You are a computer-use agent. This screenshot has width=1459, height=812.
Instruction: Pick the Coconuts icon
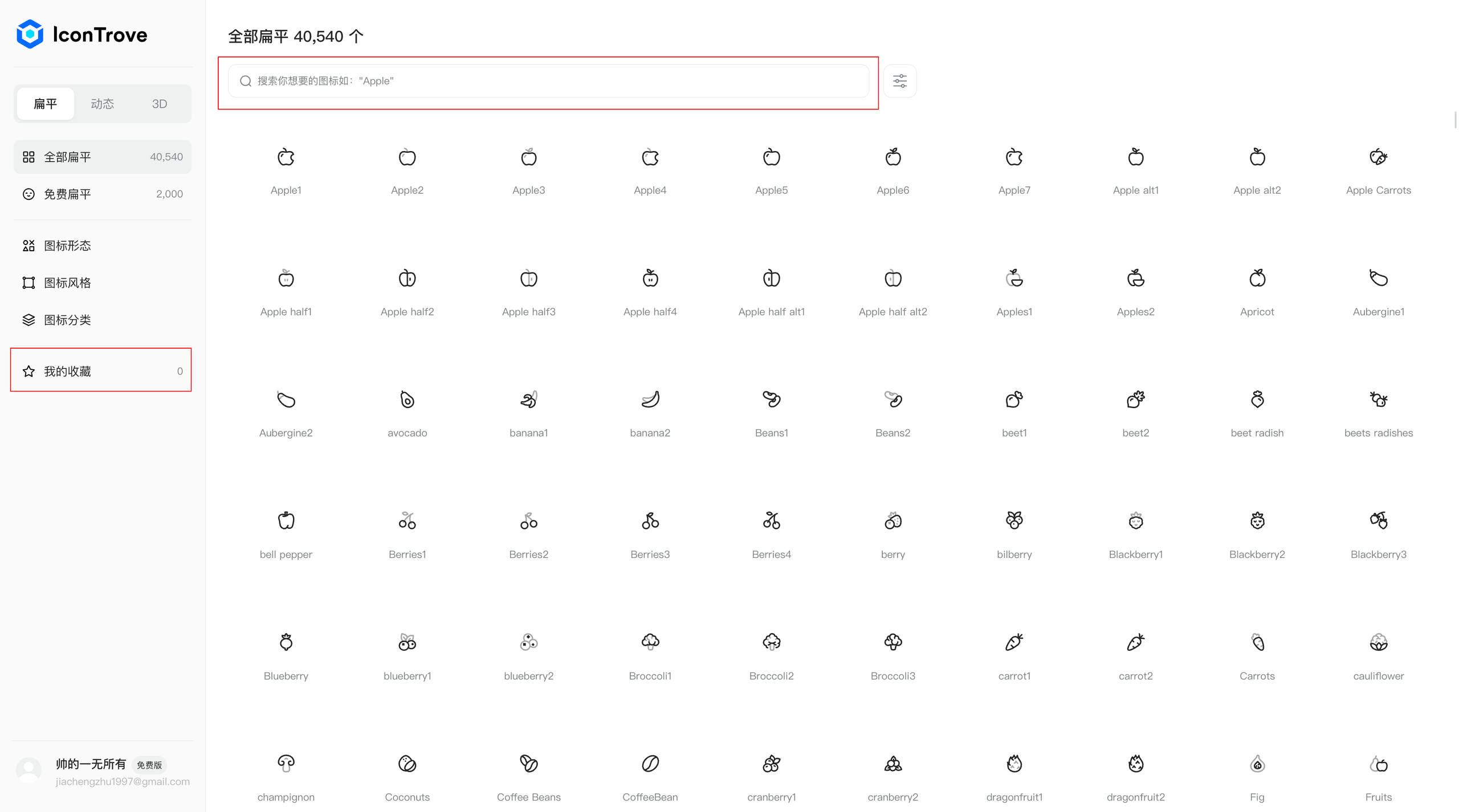(407, 764)
